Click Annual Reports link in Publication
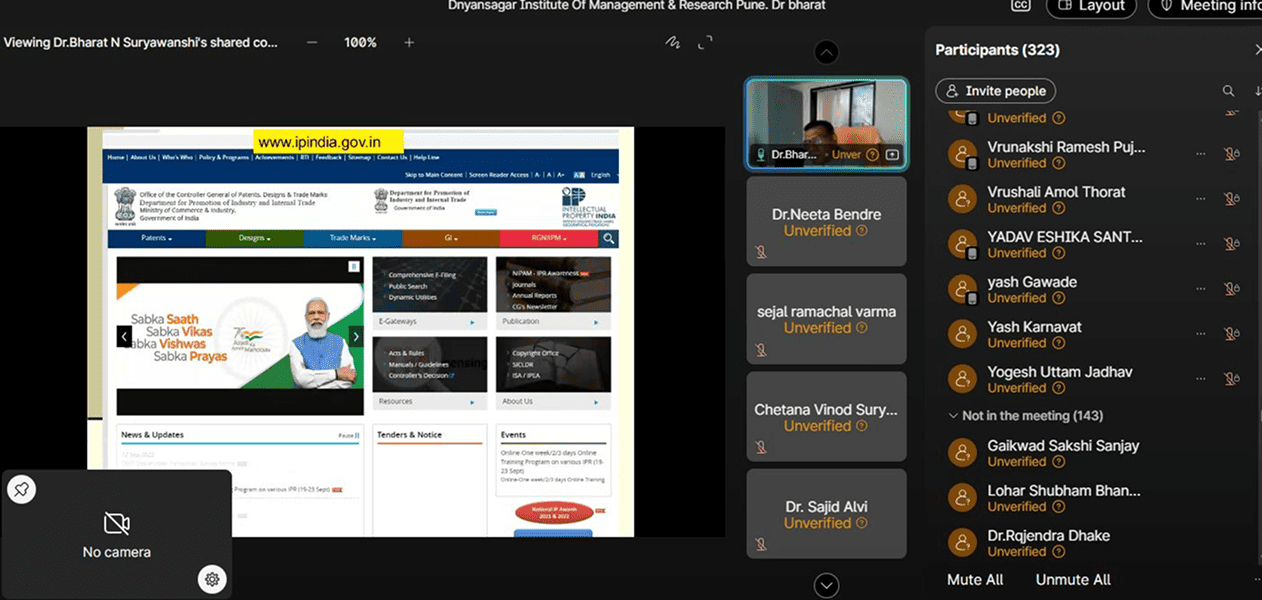 534,296
